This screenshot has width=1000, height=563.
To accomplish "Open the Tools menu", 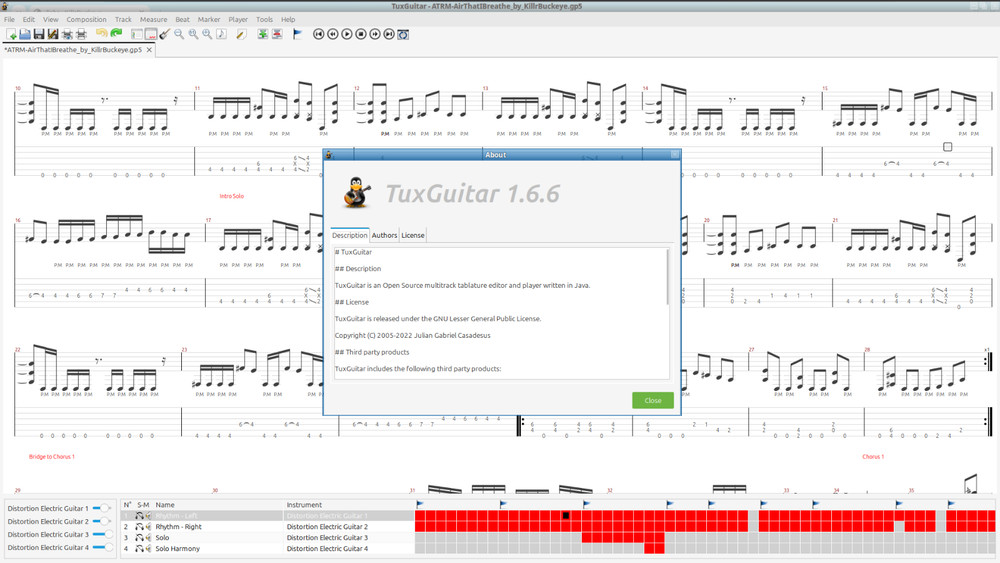I will pyautogui.click(x=264, y=19).
